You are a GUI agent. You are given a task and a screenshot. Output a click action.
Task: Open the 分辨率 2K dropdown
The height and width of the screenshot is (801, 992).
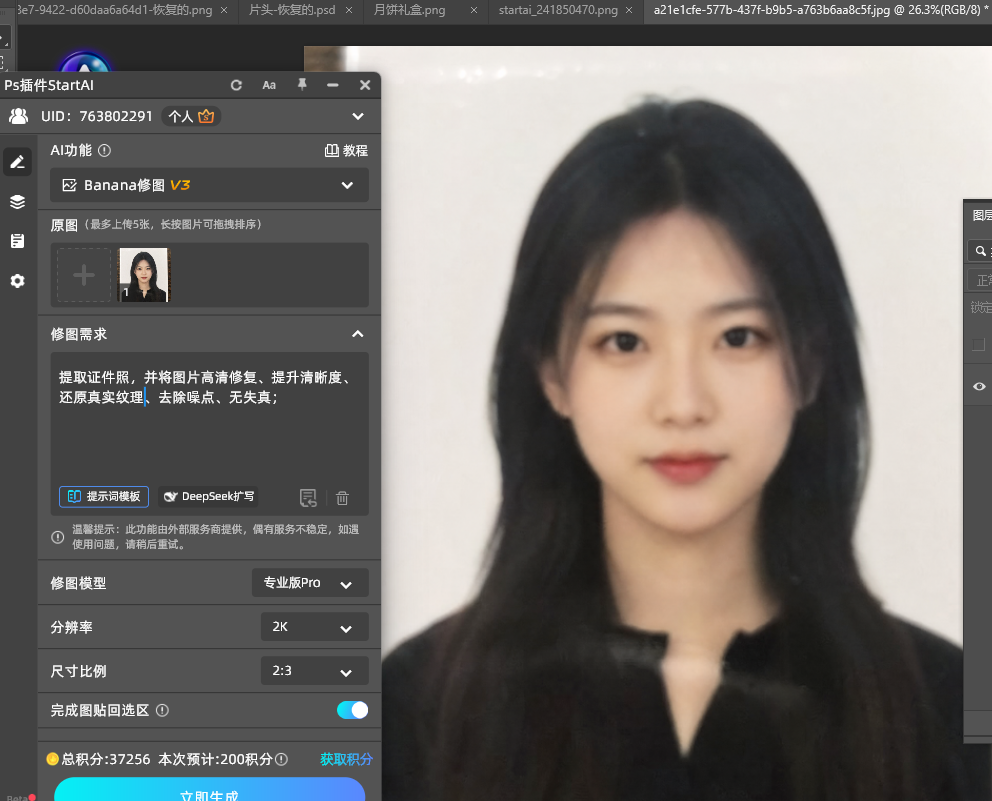tap(314, 627)
